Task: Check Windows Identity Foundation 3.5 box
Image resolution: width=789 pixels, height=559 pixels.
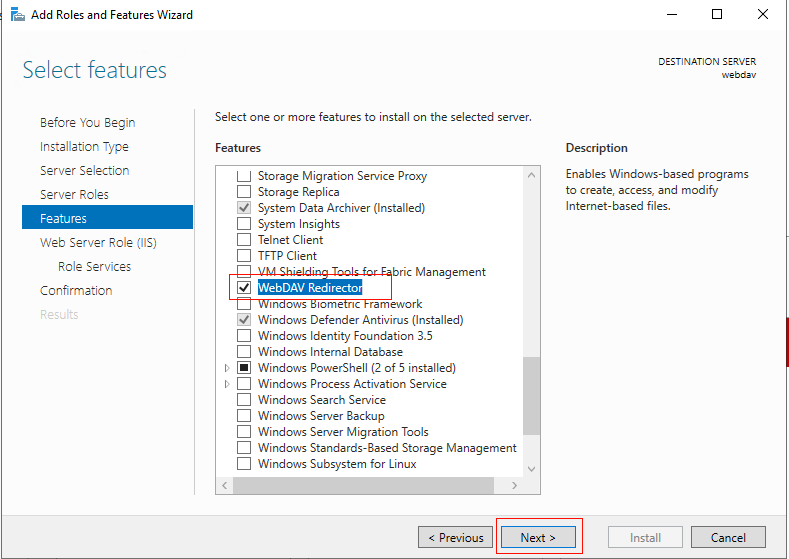Action: pos(244,336)
